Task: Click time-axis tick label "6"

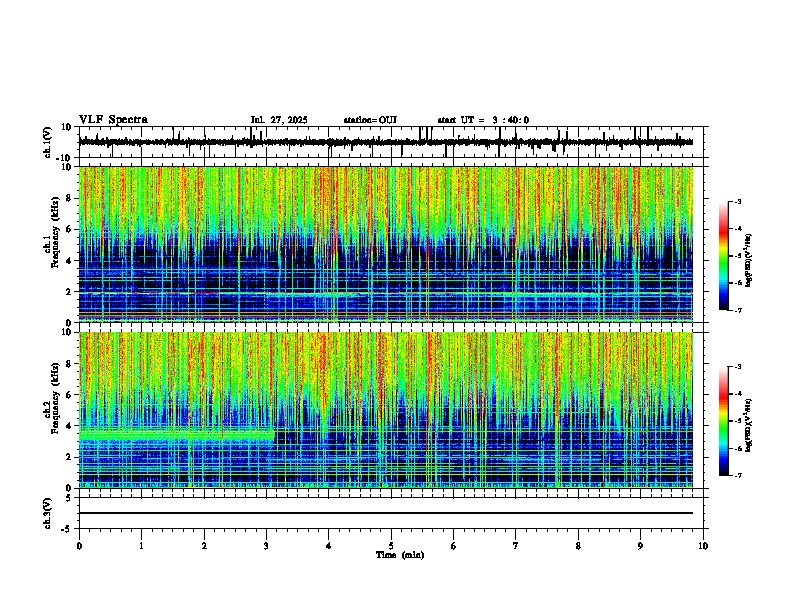Action: tap(454, 546)
